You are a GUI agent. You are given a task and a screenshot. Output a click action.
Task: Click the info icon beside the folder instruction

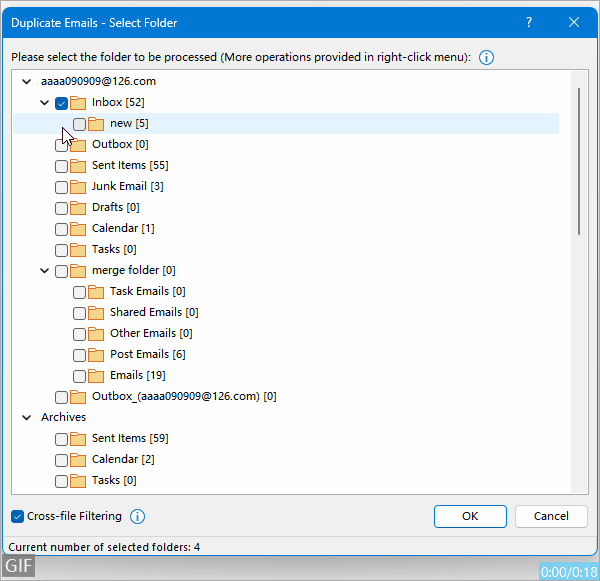coord(487,58)
